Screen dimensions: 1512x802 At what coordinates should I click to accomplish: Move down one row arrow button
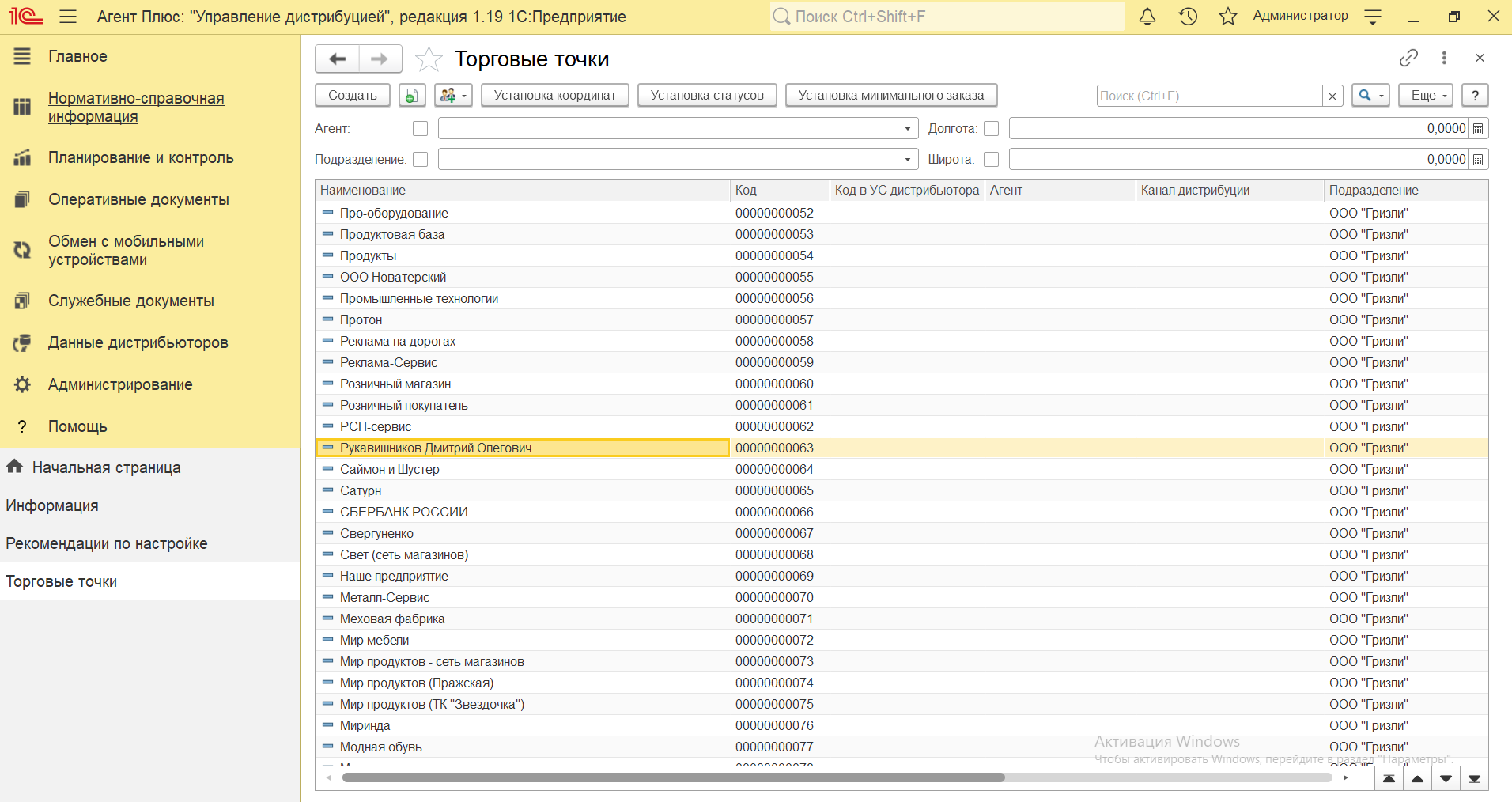click(1446, 779)
